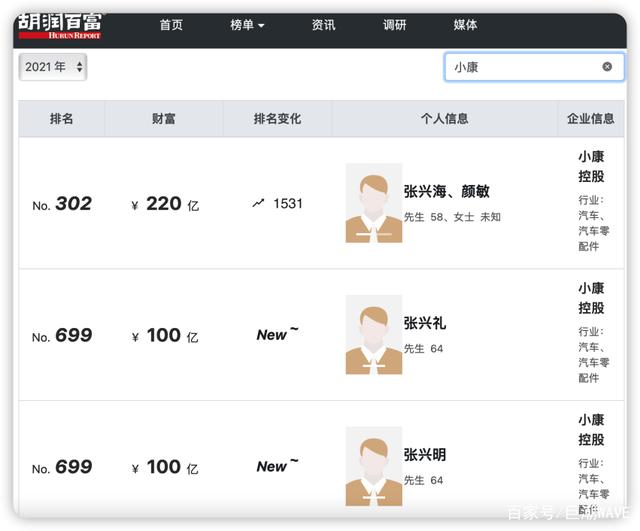Click the industry text in the 张兴礼 row
The image size is (640, 531).
pyautogui.click(x=594, y=355)
